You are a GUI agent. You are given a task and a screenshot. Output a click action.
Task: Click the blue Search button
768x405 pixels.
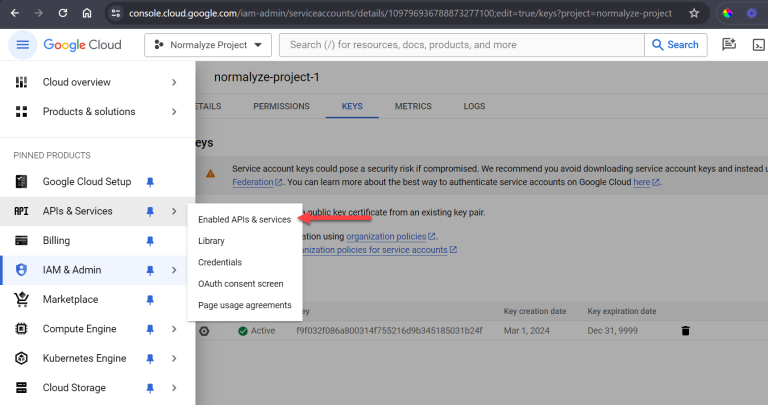675,45
